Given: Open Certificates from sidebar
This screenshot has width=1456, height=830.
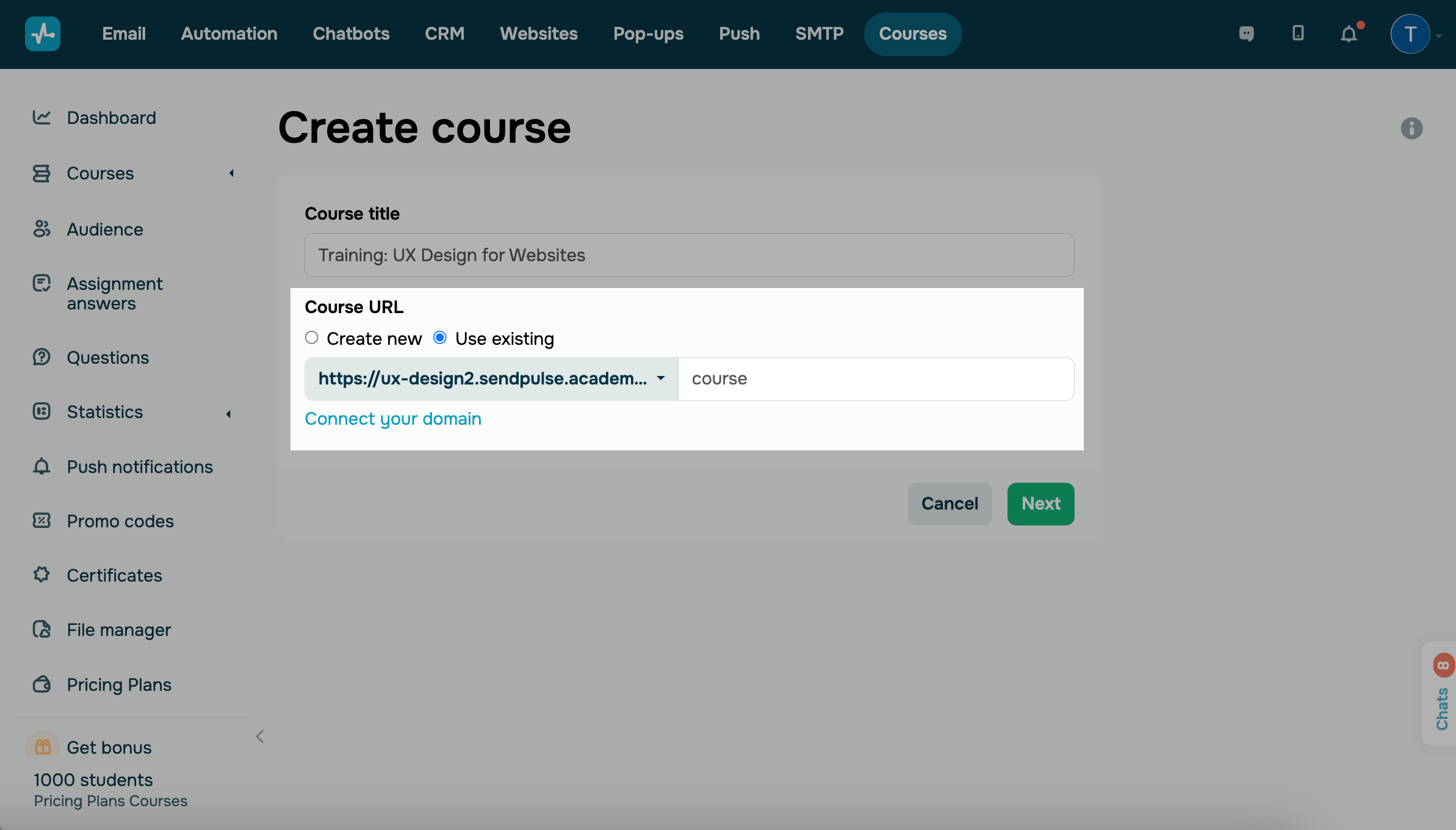Looking at the screenshot, I should click(114, 575).
